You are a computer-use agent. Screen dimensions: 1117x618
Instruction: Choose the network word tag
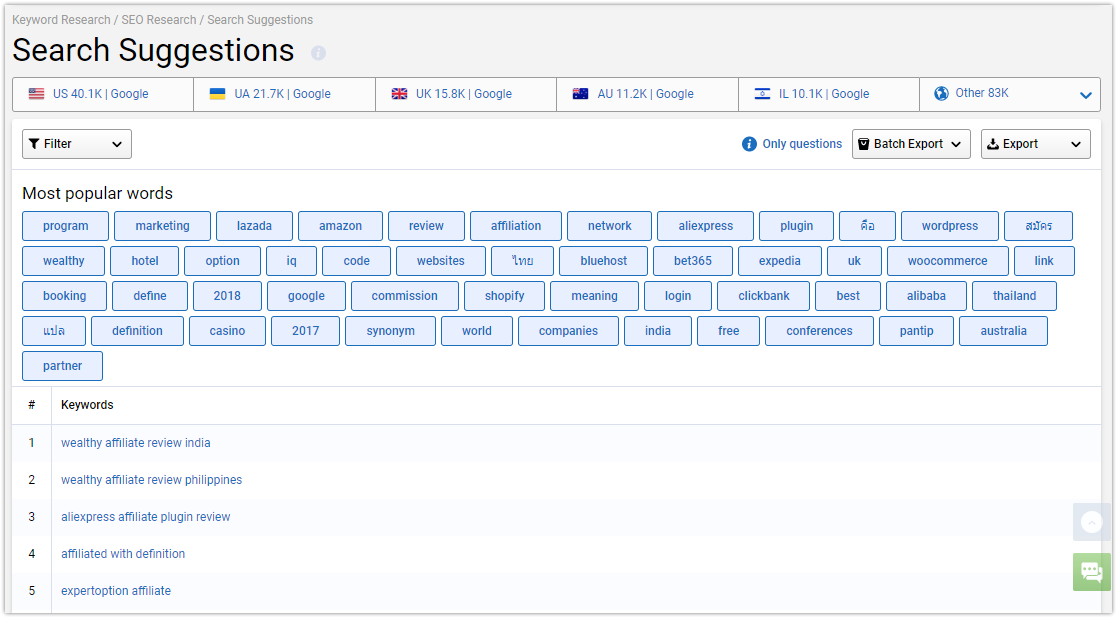[x=610, y=226]
